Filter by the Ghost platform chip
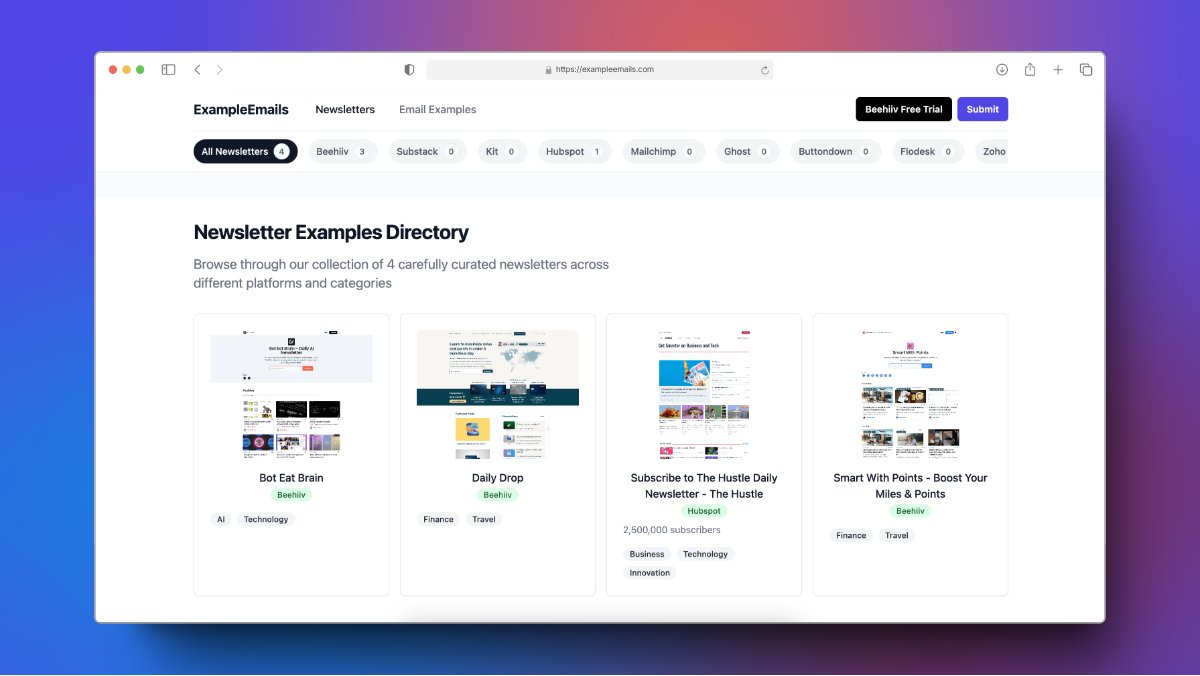 (747, 151)
